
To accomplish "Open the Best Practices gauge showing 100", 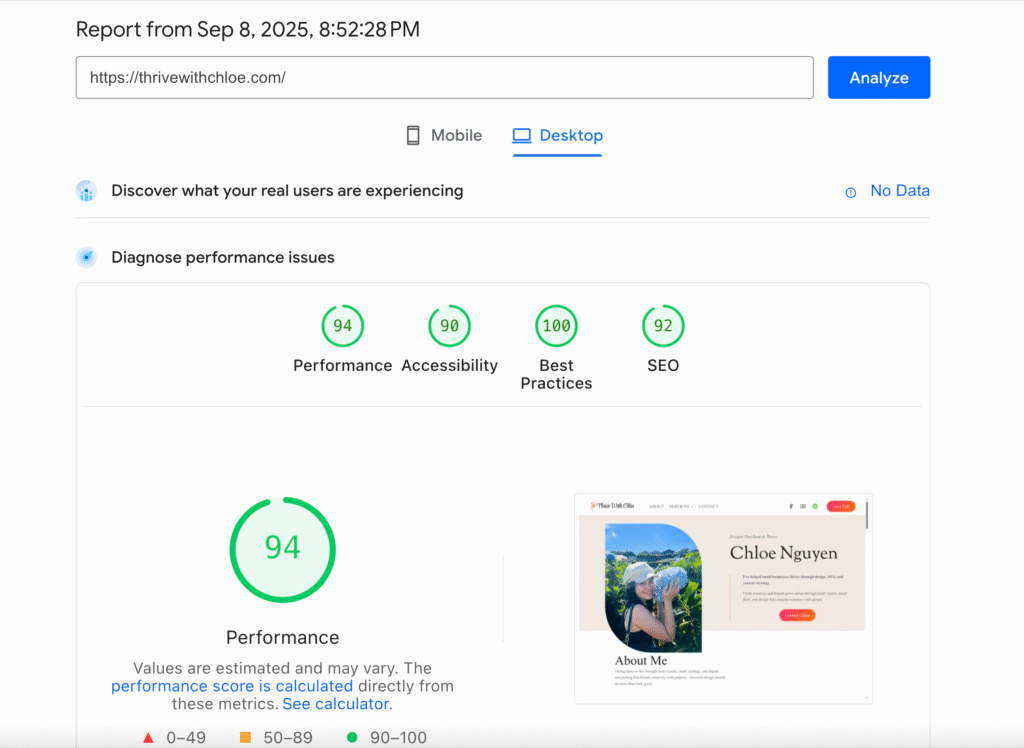I will 556,326.
